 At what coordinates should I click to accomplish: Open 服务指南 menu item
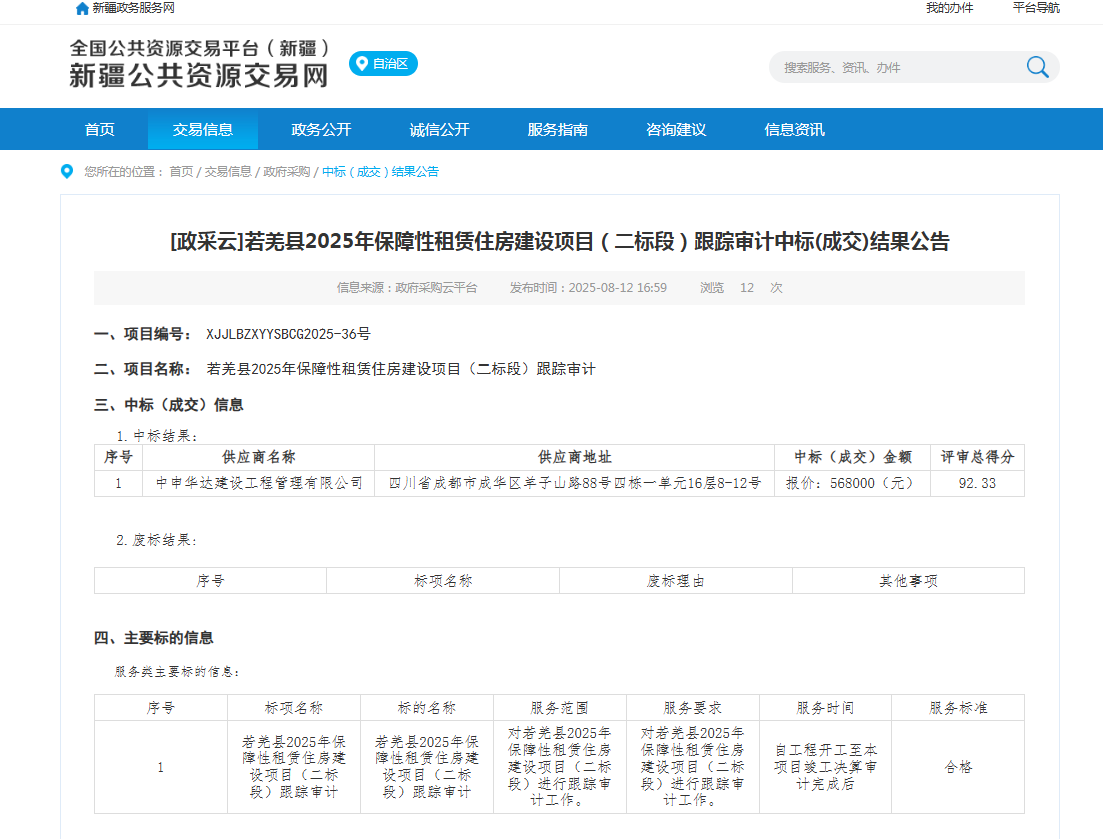pyautogui.click(x=557, y=130)
